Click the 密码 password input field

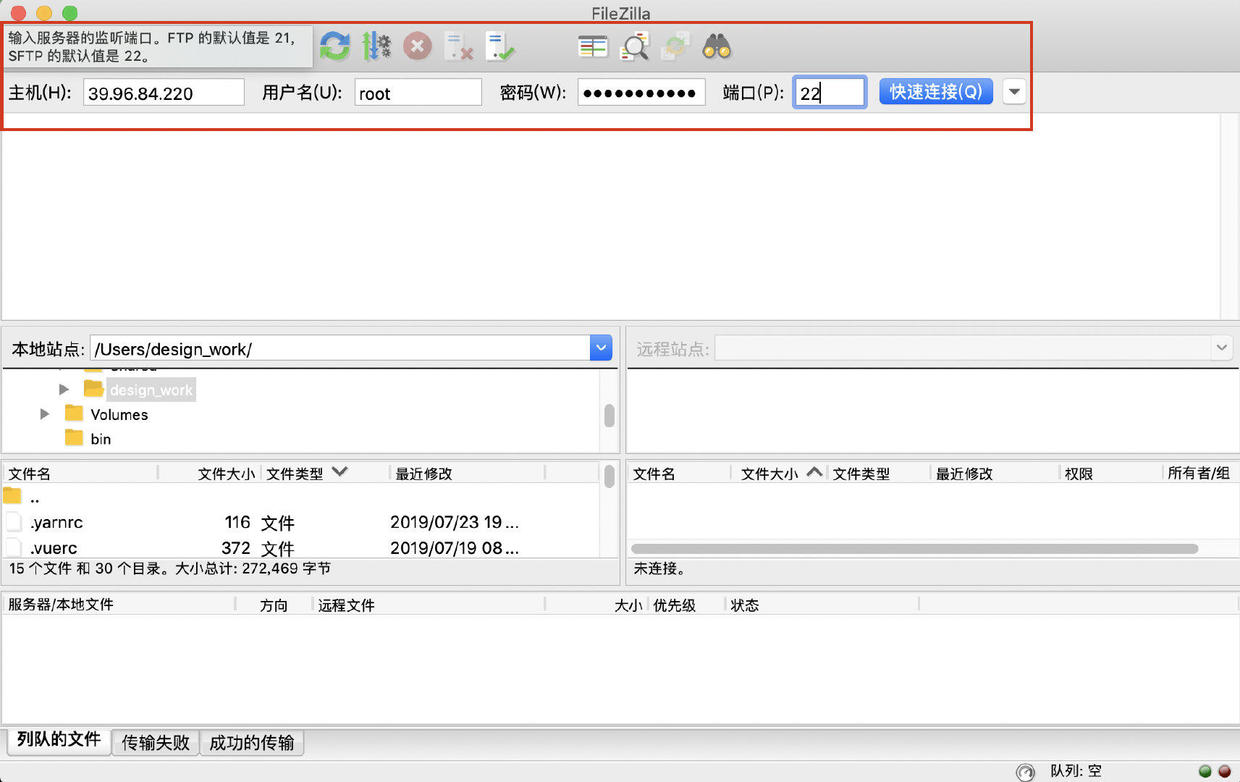point(641,93)
